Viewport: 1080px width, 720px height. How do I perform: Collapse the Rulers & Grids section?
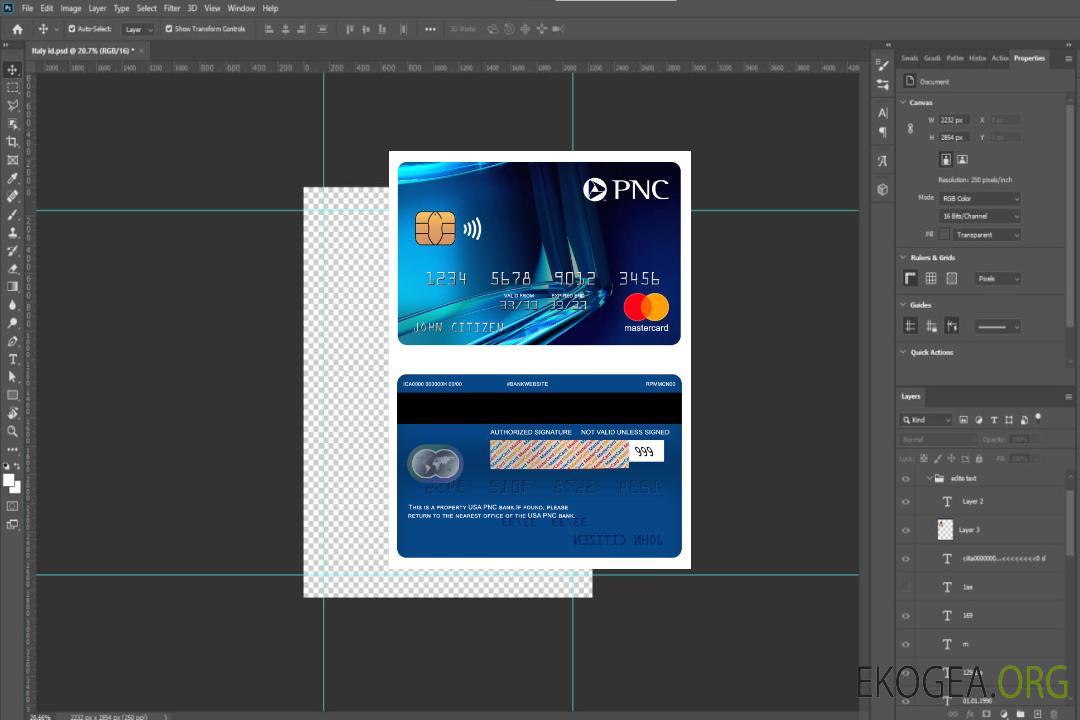[903, 257]
